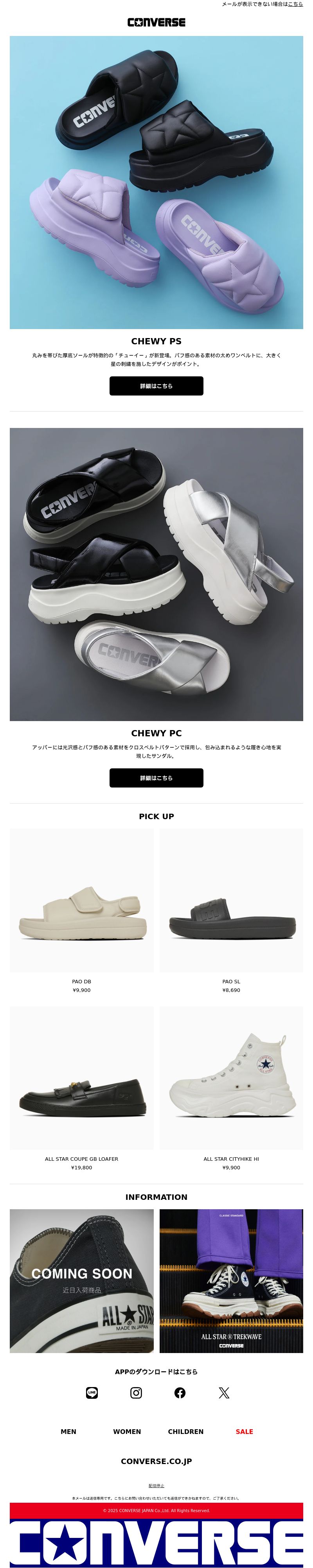Open the red SALE link
The height and width of the screenshot is (1568, 313).
coord(244,1432)
